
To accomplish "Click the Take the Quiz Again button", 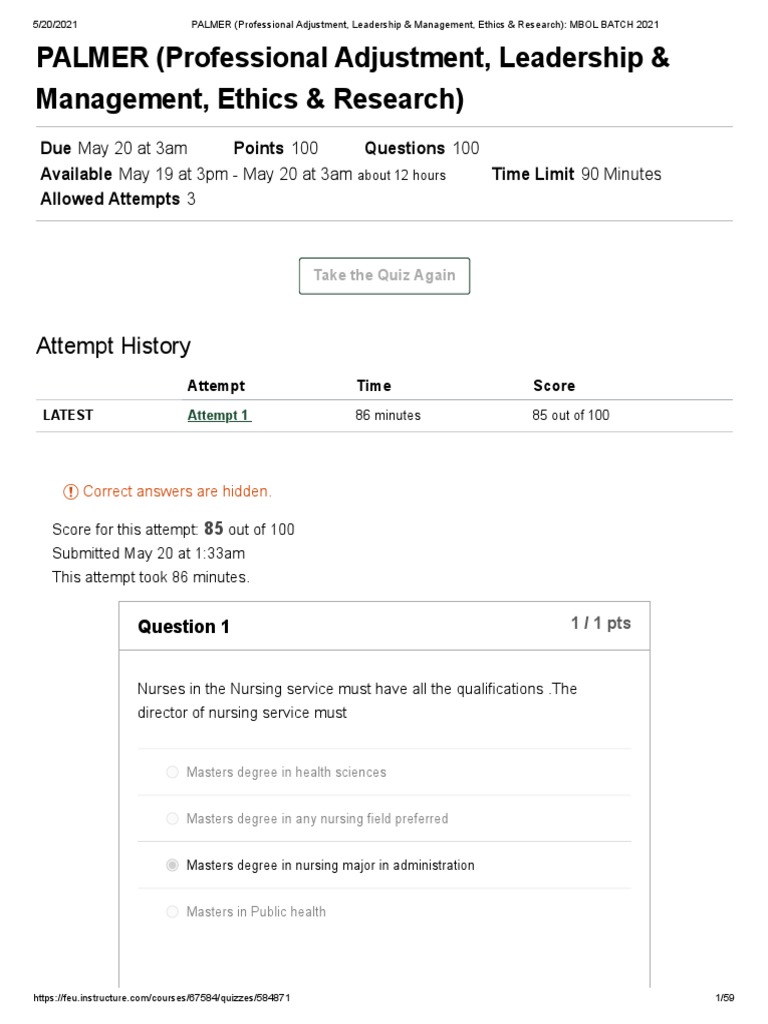I will click(x=384, y=276).
